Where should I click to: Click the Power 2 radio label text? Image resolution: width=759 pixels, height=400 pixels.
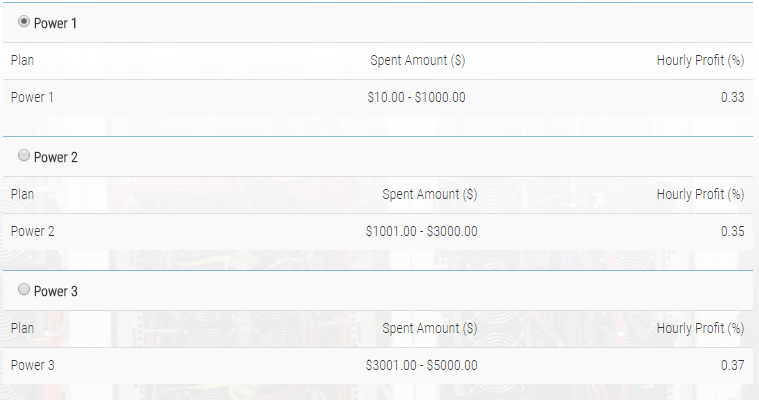pyautogui.click(x=56, y=157)
